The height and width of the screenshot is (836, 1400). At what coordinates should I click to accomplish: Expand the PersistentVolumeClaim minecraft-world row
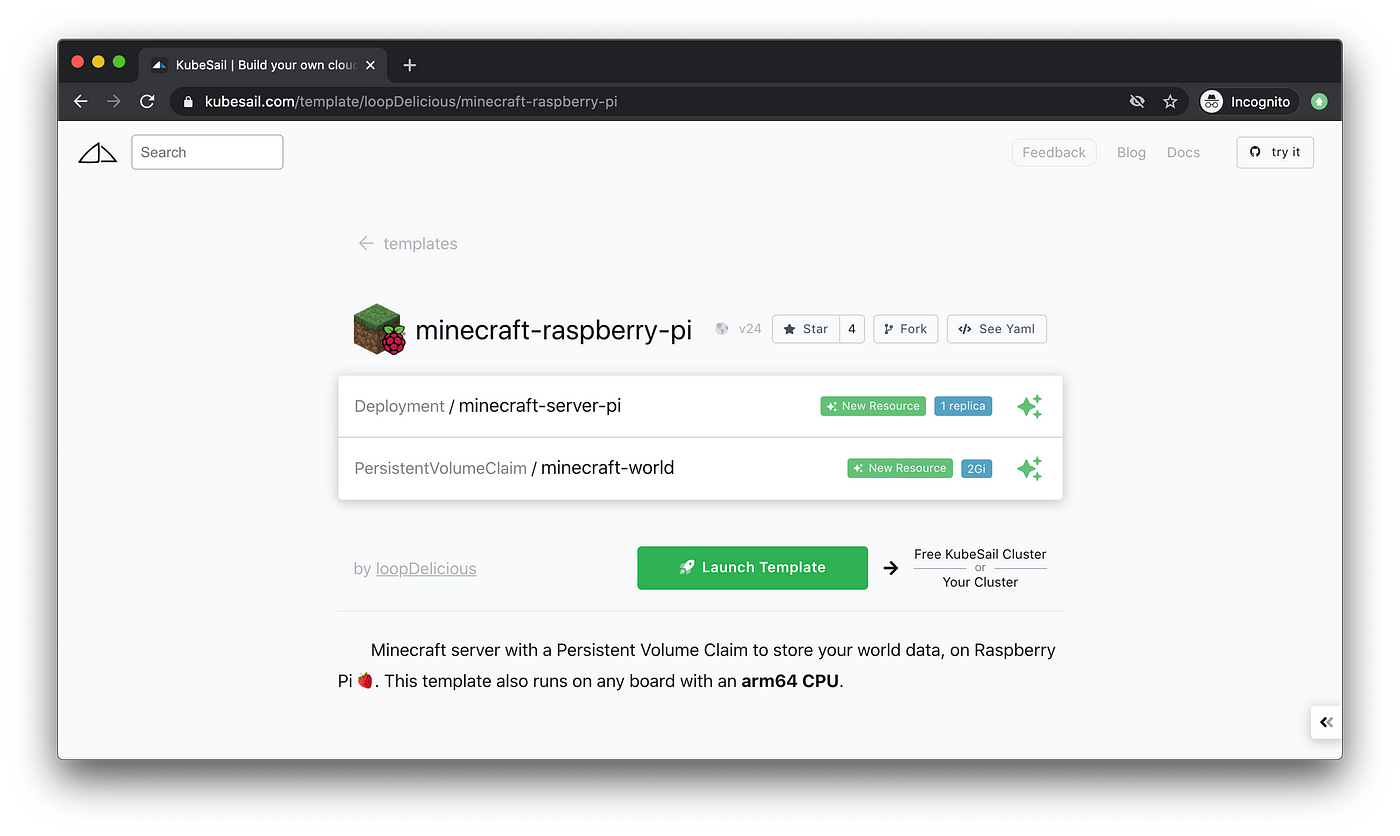700,468
